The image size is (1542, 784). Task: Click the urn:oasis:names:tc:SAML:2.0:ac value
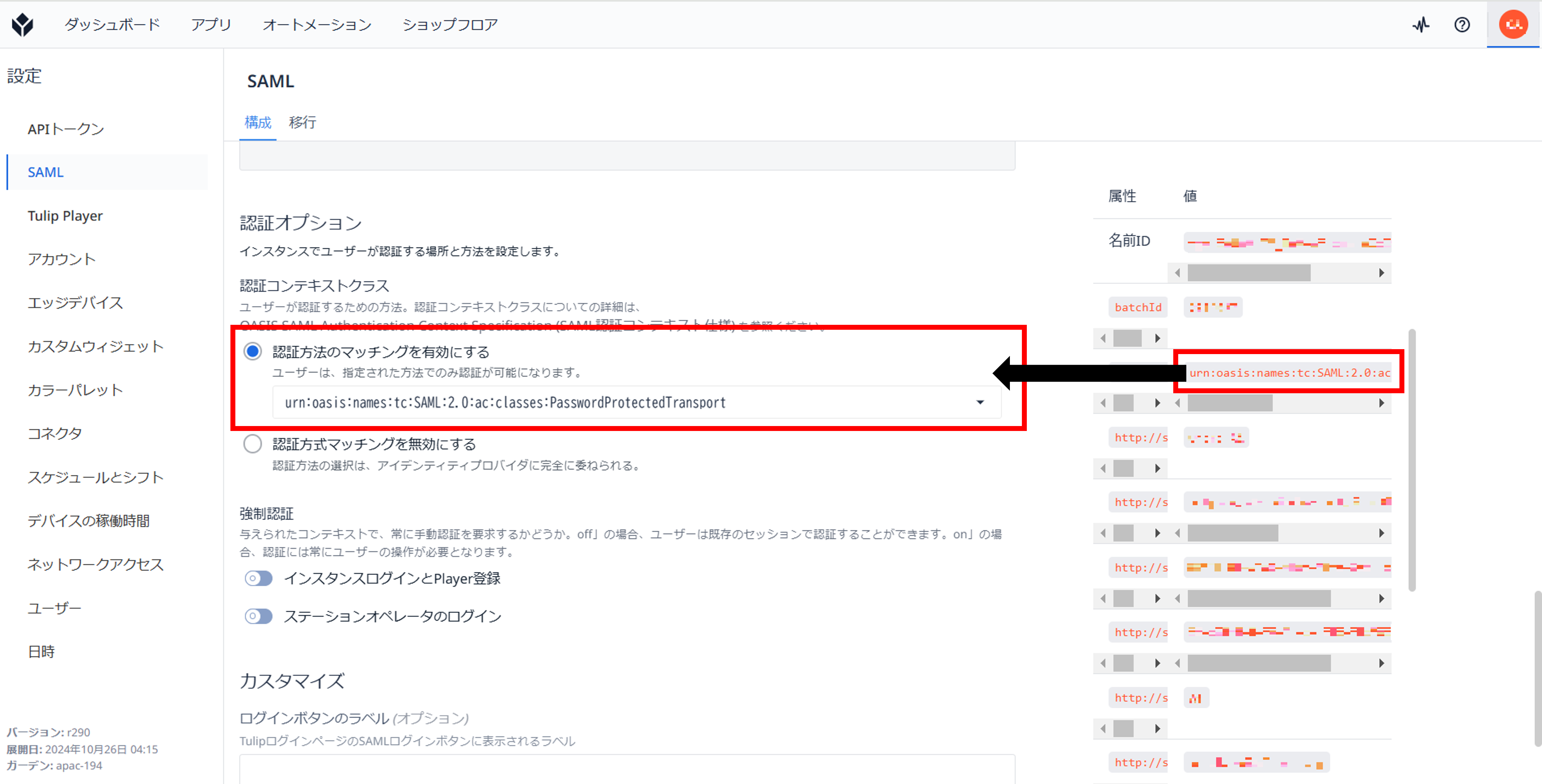[1289, 373]
